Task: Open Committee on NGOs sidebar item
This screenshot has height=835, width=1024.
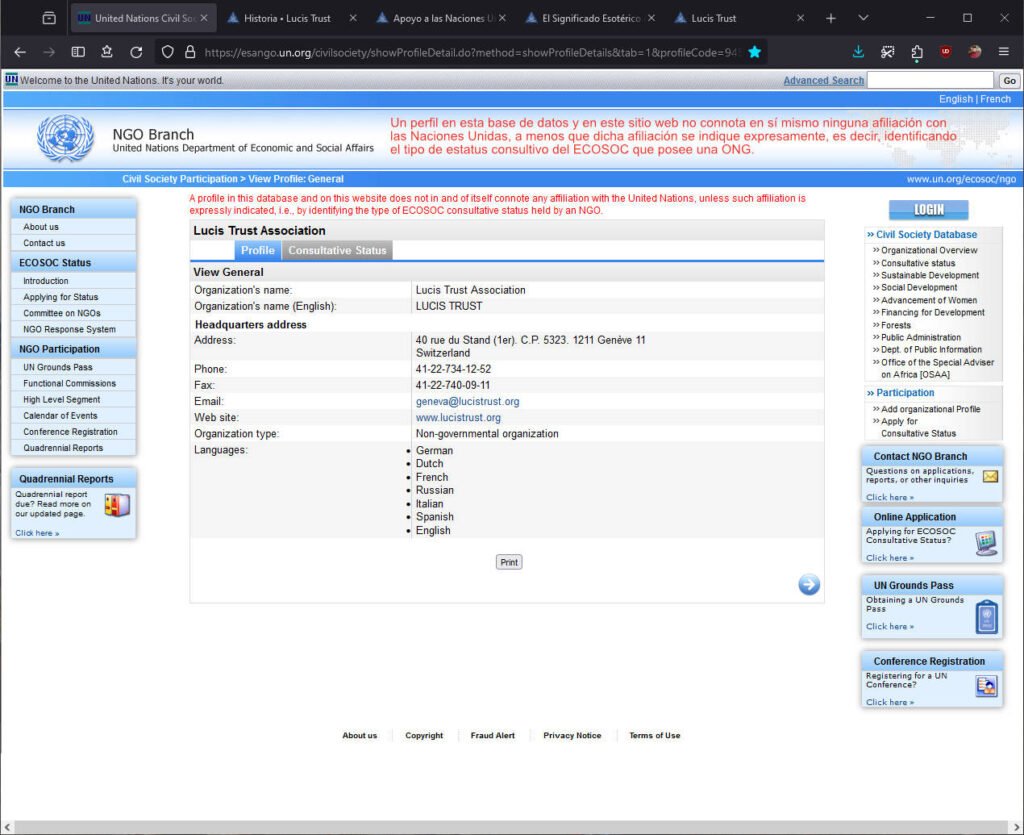Action: [x=62, y=313]
